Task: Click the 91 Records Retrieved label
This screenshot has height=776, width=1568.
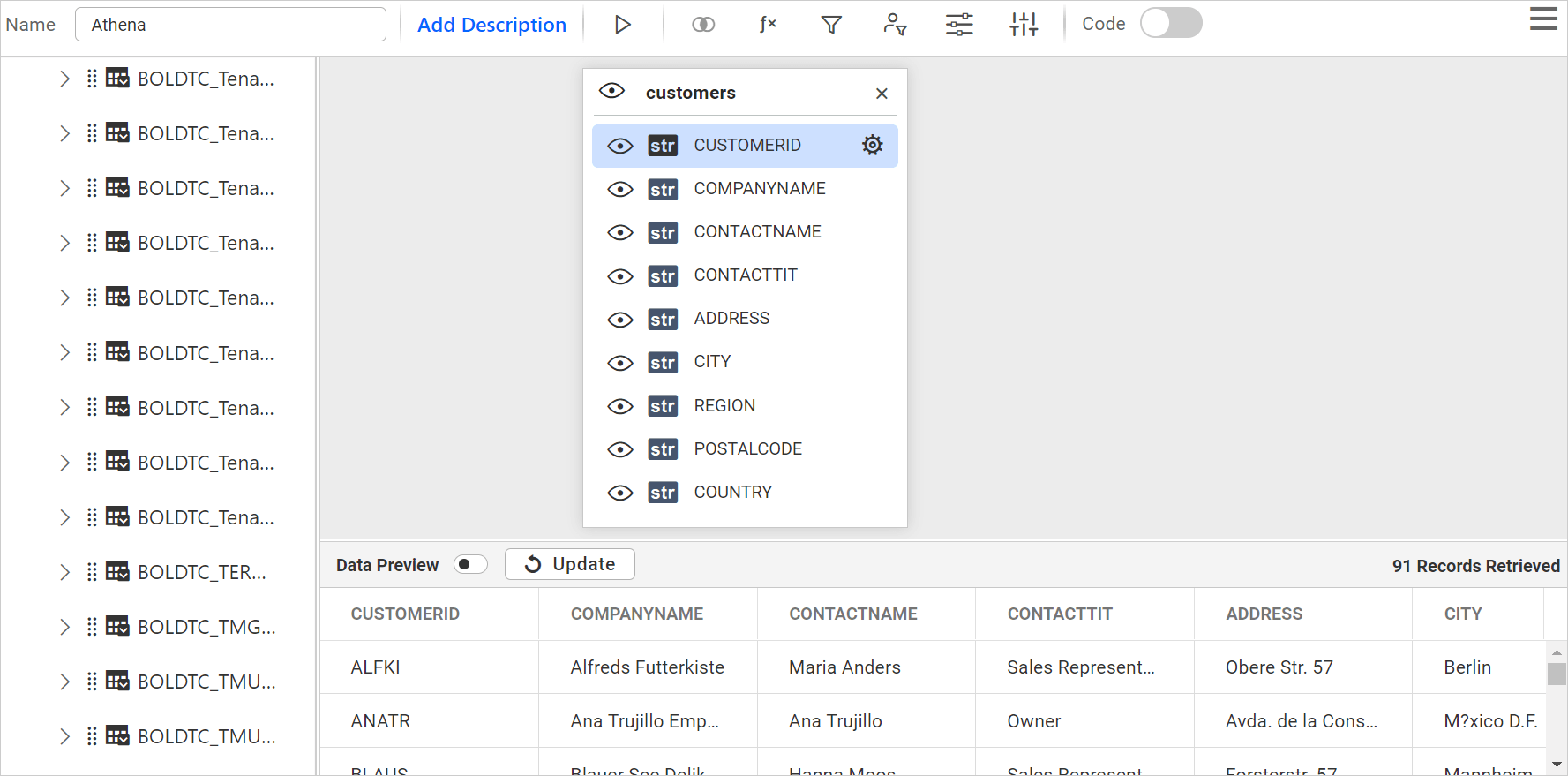Action: pyautogui.click(x=1476, y=566)
